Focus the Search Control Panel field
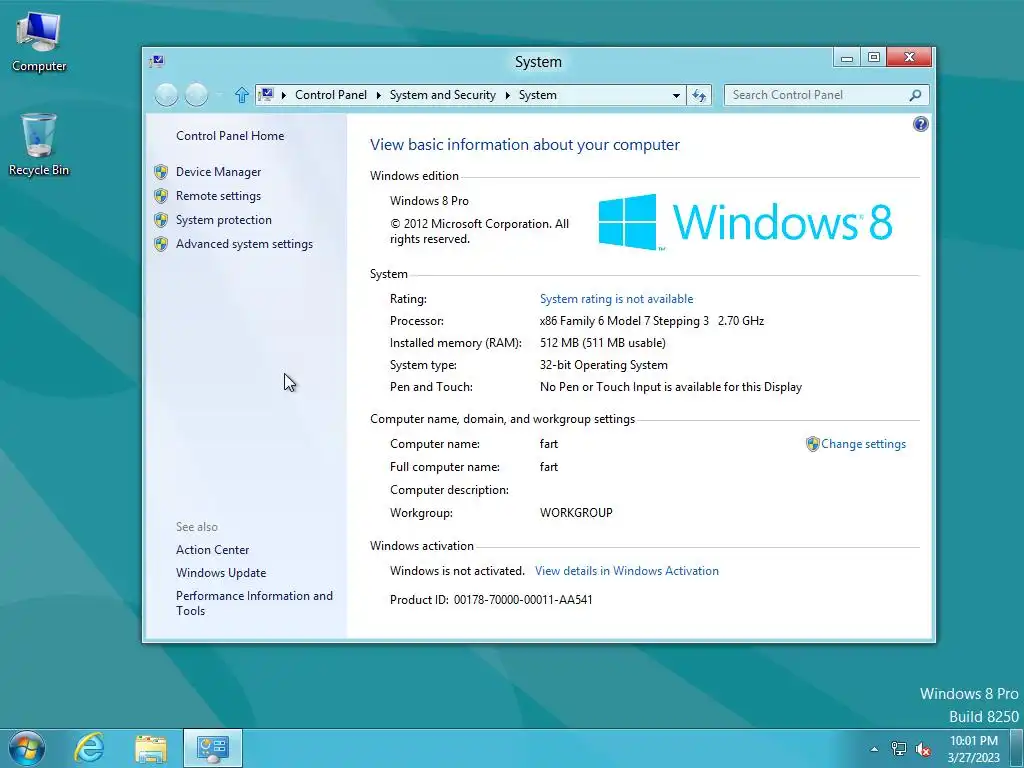The height and width of the screenshot is (768, 1024). [826, 95]
